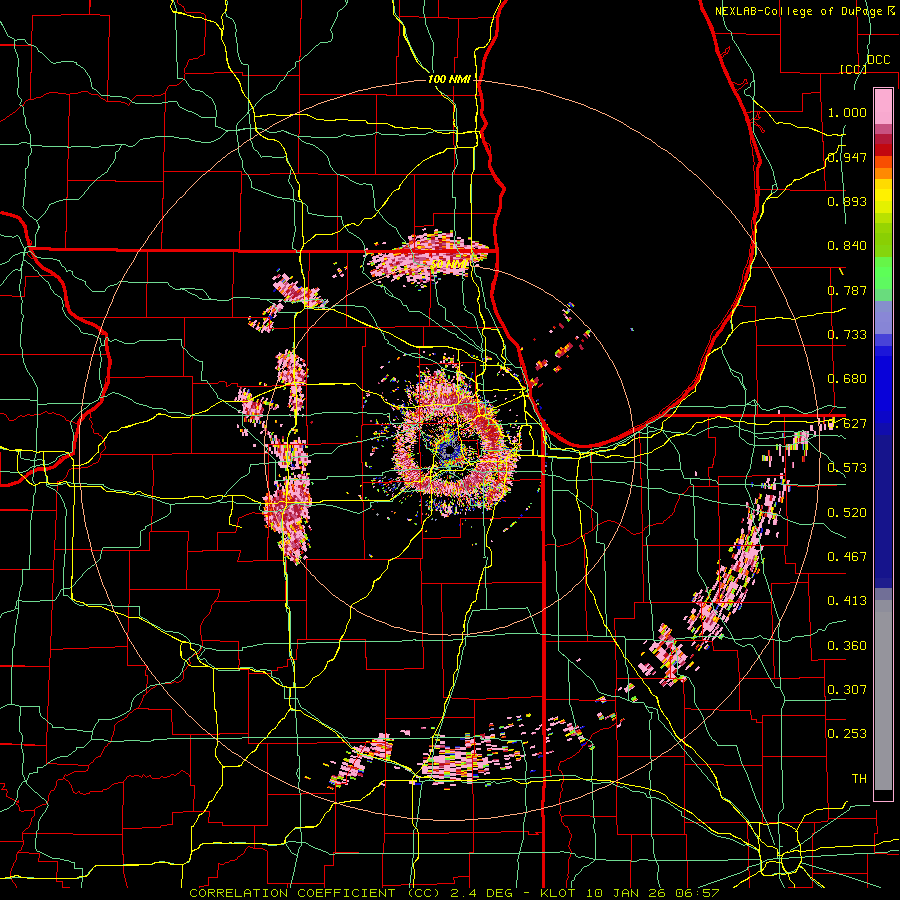
Task: Click the 0.947 scale value
Action: tap(847, 157)
